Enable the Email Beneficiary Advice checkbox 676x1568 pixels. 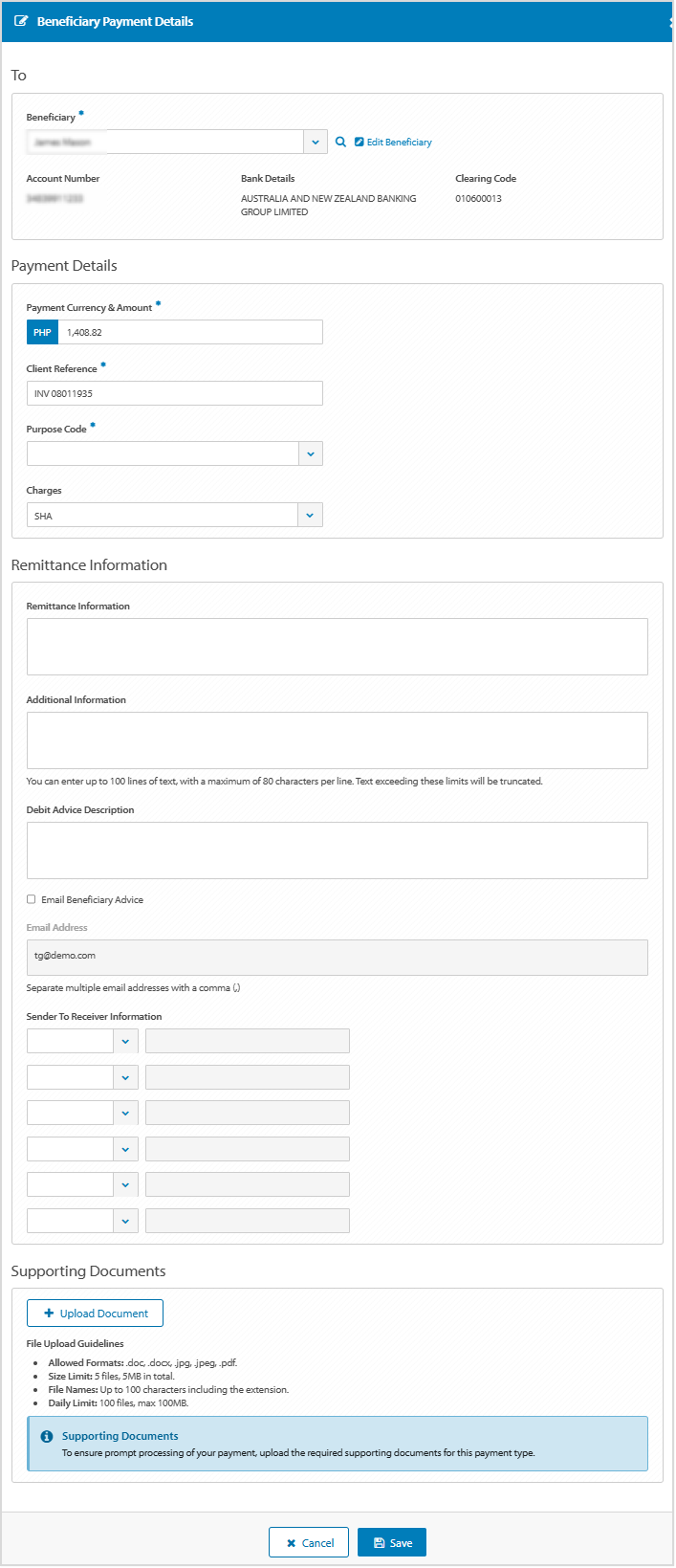pos(31,899)
